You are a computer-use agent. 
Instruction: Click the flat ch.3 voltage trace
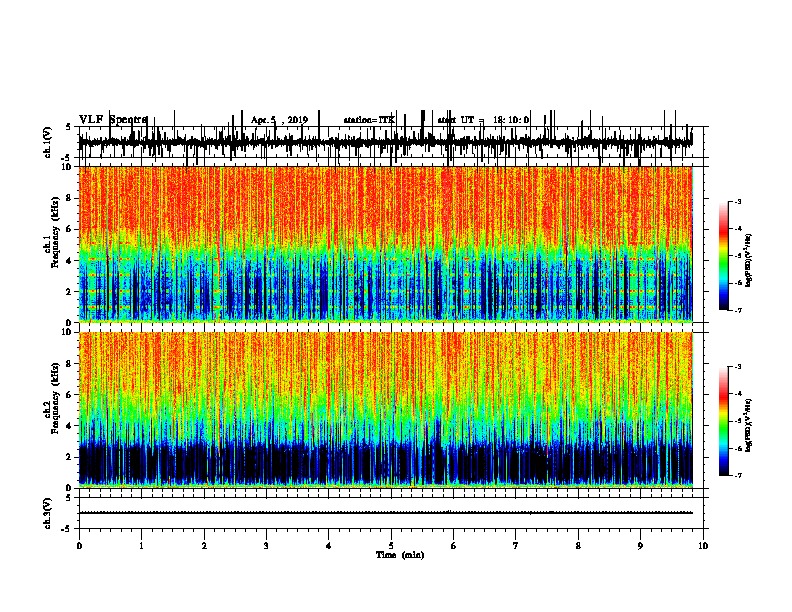coord(386,513)
